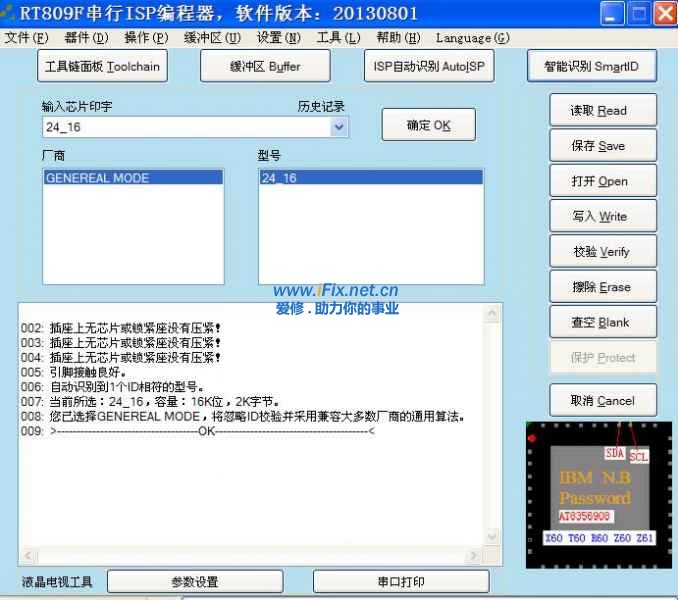Viewport: 678px width, 600px height.
Task: Click the 串口打印 button
Action: (x=401, y=582)
